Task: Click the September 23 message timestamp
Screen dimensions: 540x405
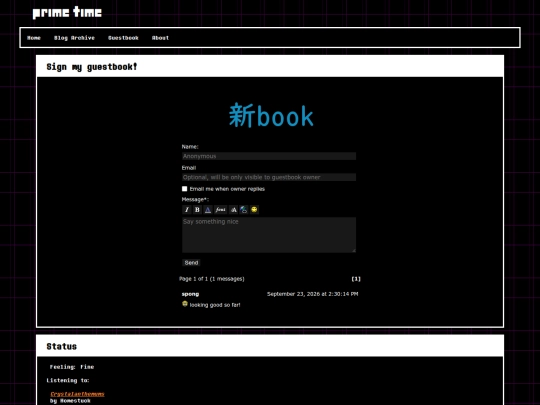Action: click(312, 294)
